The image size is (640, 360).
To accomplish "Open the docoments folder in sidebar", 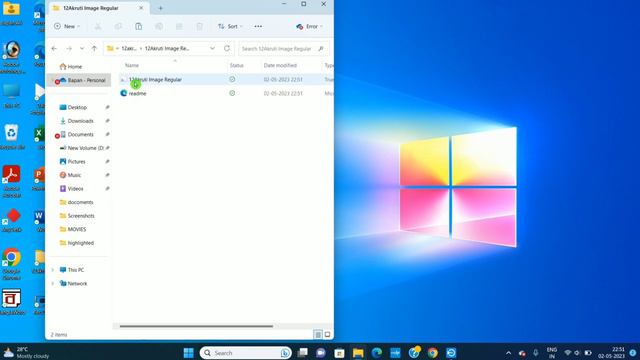I will pos(80,202).
